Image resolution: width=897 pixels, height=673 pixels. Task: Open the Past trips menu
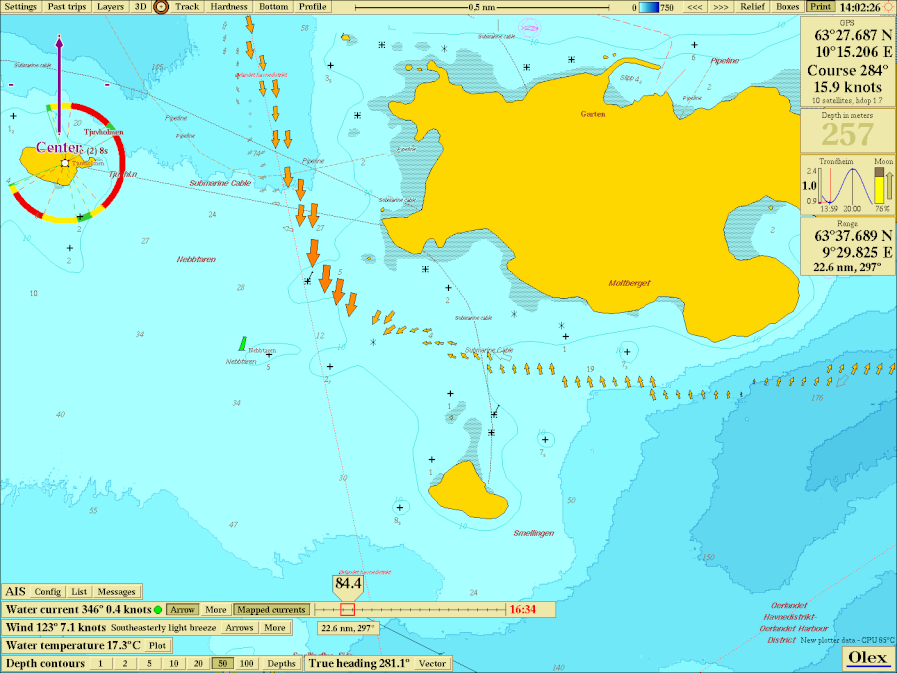(68, 7)
